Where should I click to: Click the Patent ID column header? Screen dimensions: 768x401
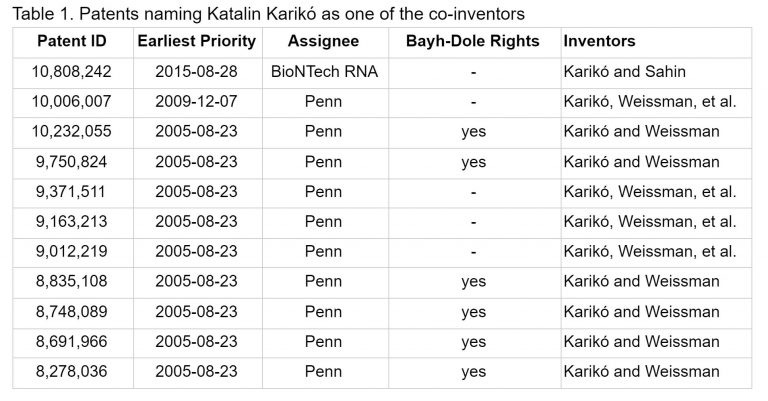coord(72,42)
